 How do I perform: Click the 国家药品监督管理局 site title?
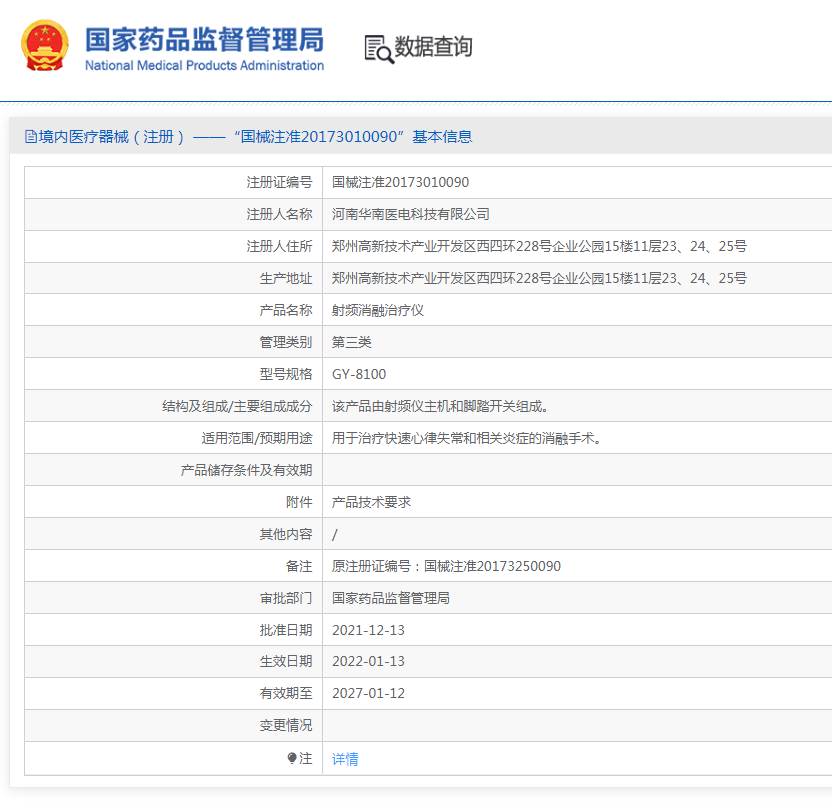[x=204, y=40]
